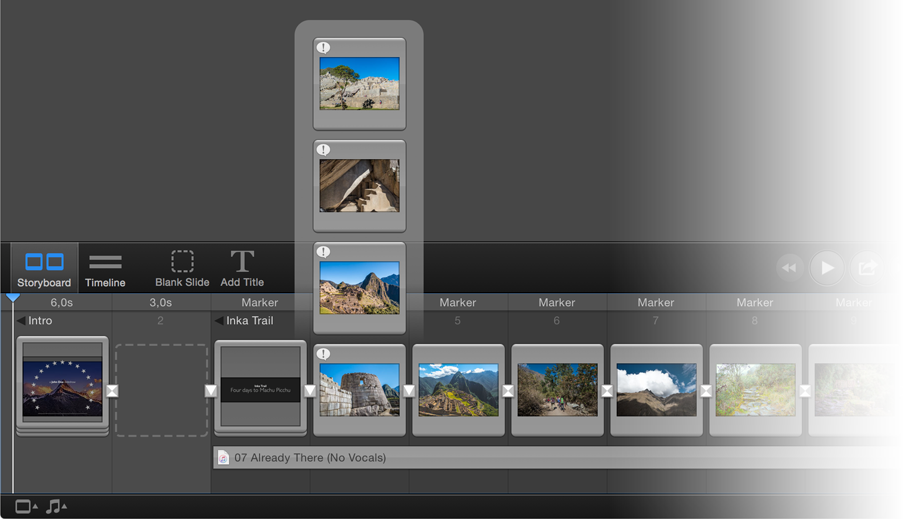
Task: Switch to Timeline view
Action: point(105,268)
